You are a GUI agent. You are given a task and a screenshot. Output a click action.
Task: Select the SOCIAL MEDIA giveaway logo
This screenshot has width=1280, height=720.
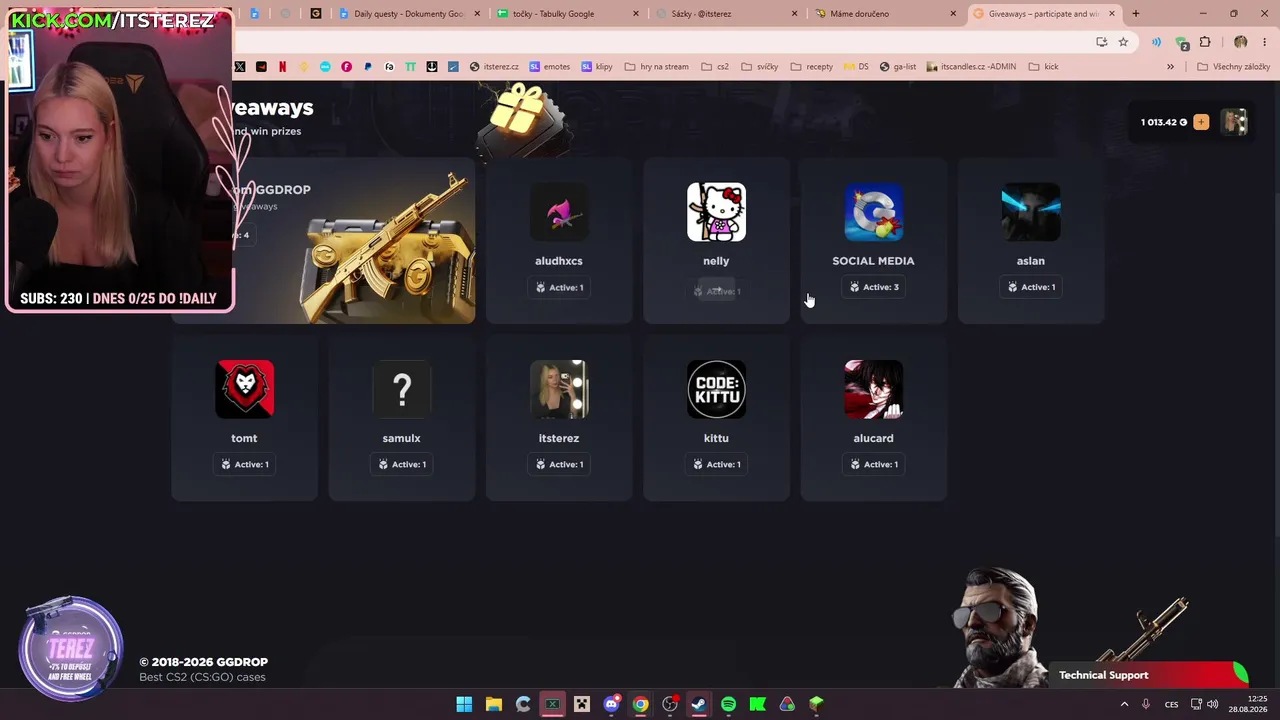(873, 212)
